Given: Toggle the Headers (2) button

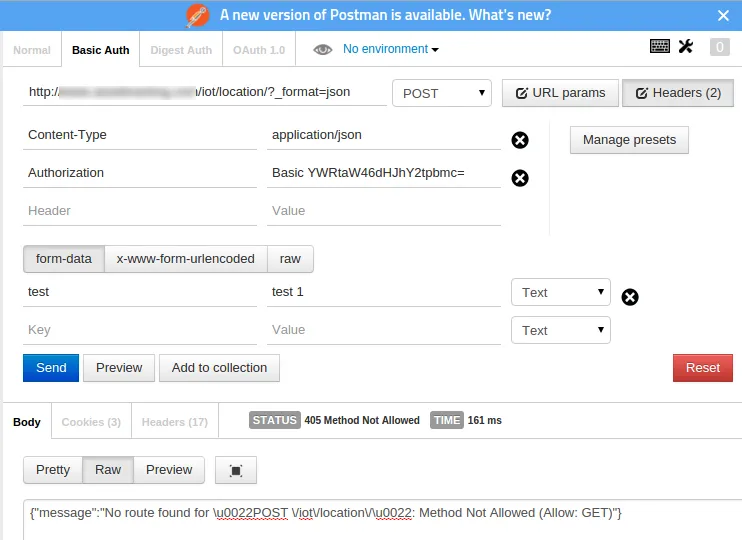Looking at the screenshot, I should coord(678,93).
